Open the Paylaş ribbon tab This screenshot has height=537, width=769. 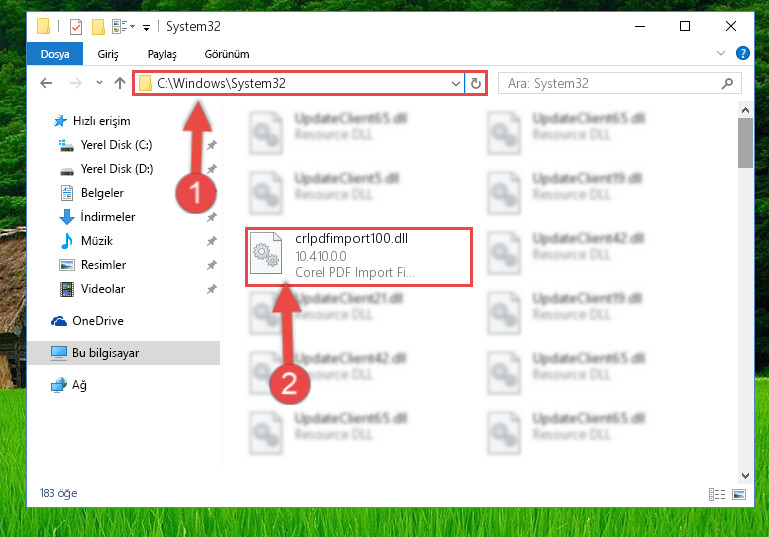(x=162, y=54)
